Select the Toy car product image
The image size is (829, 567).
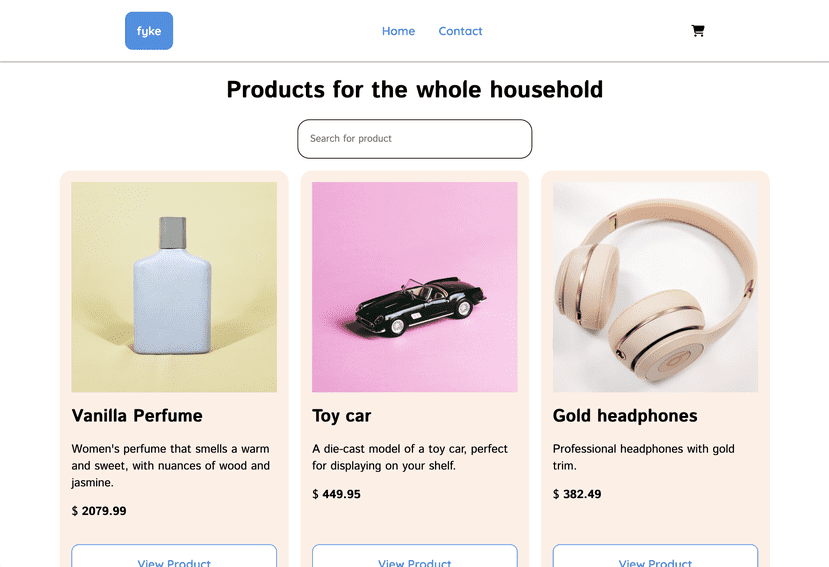pos(414,287)
